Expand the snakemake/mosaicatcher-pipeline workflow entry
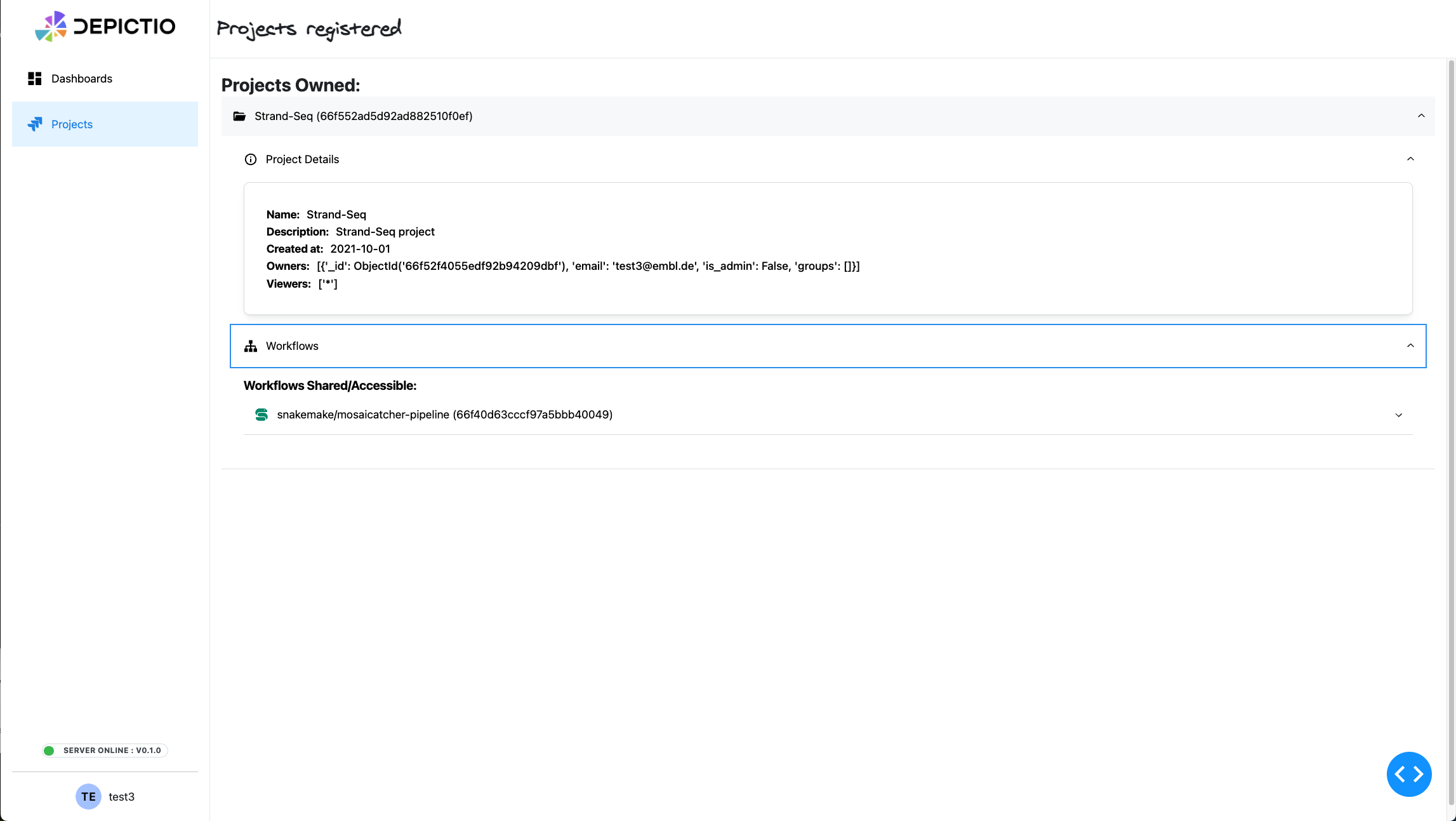Screen dimensions: 1456x821 pyautogui.click(x=1399, y=415)
